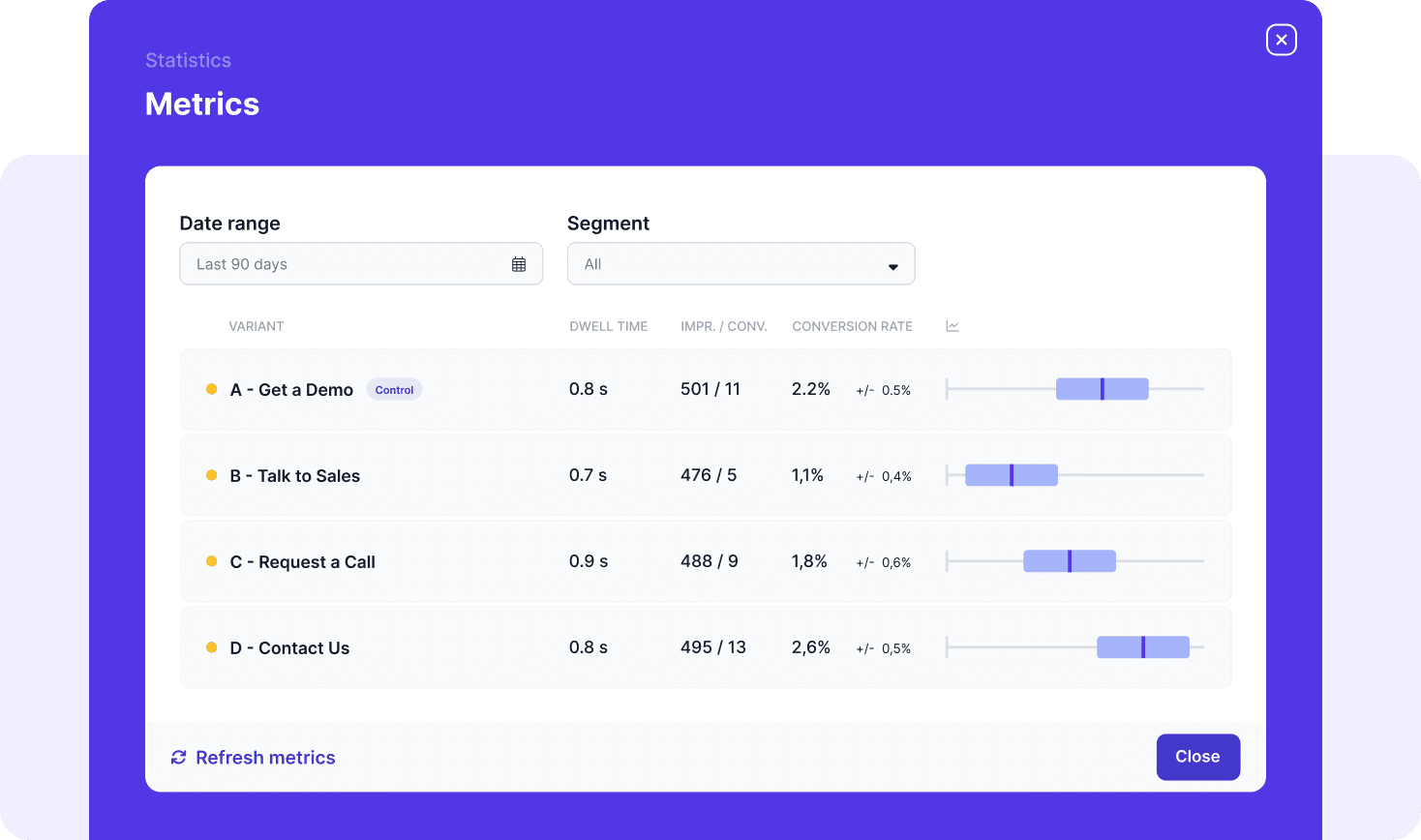Click CONVERSION RATE column header
This screenshot has height=840, width=1421.
click(853, 326)
